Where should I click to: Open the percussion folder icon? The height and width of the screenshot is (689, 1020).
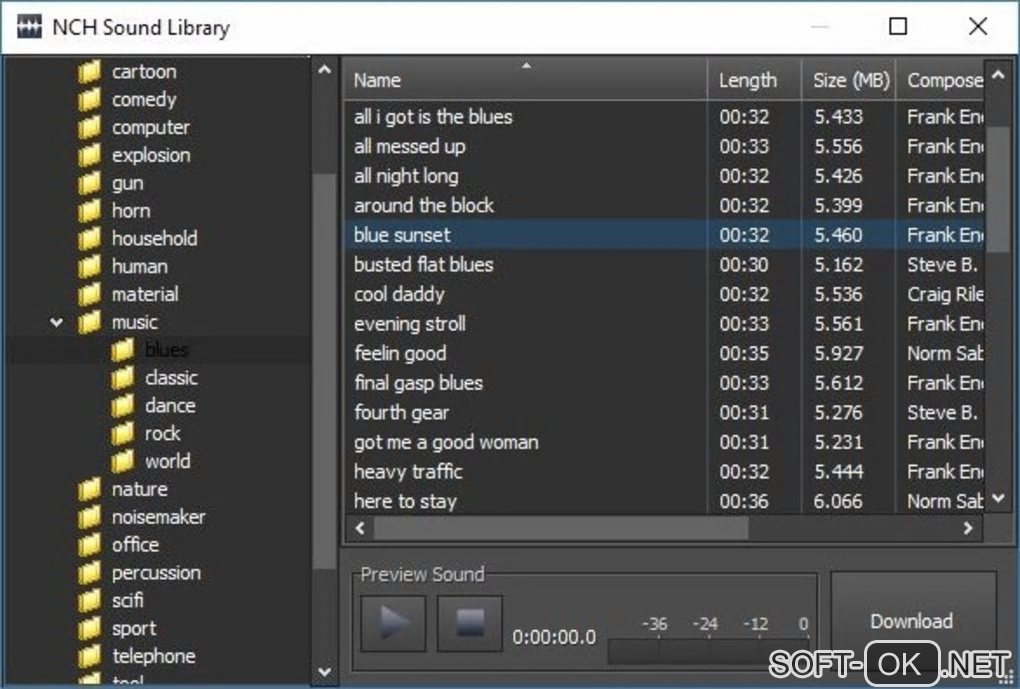click(90, 573)
